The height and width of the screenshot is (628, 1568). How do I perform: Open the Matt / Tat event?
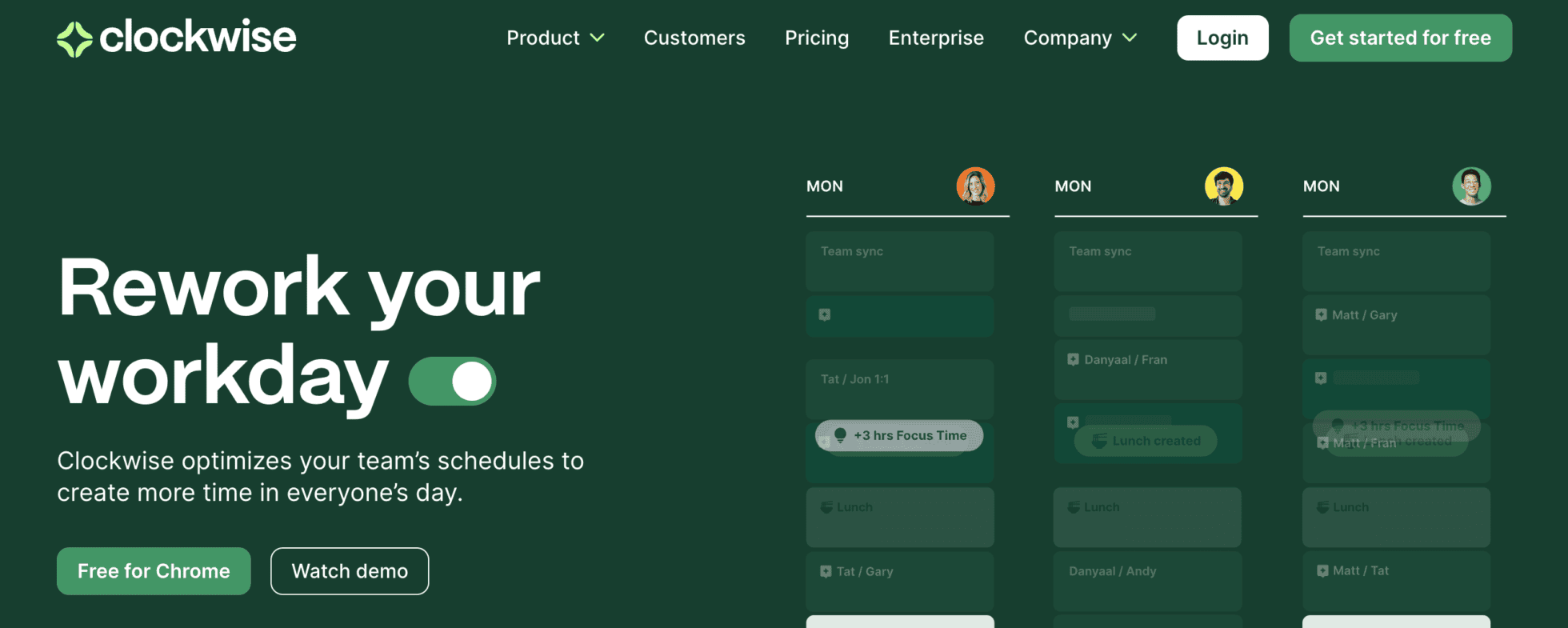click(x=1396, y=581)
